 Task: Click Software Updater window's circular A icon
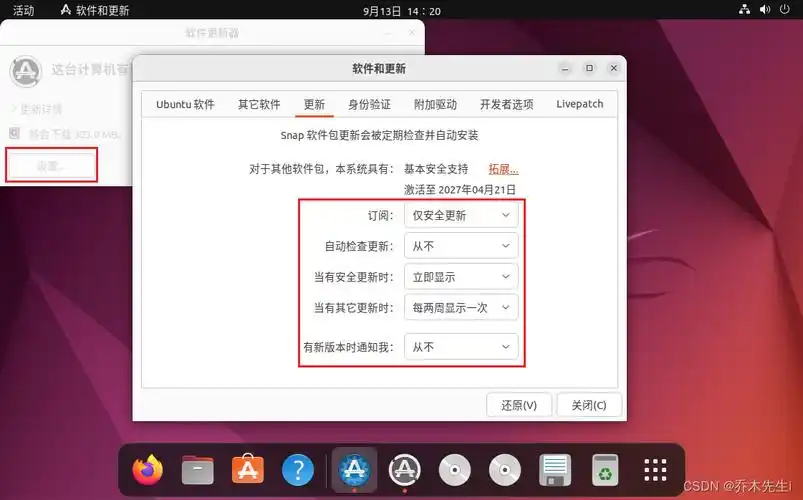(x=26, y=71)
